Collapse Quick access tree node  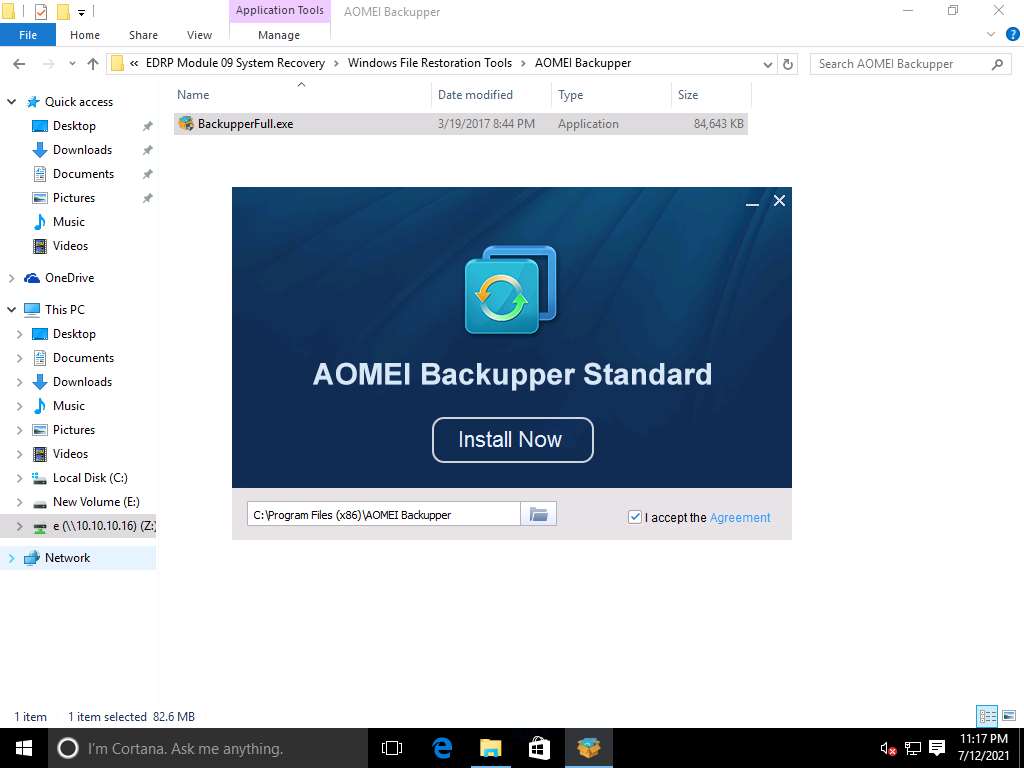(11, 102)
